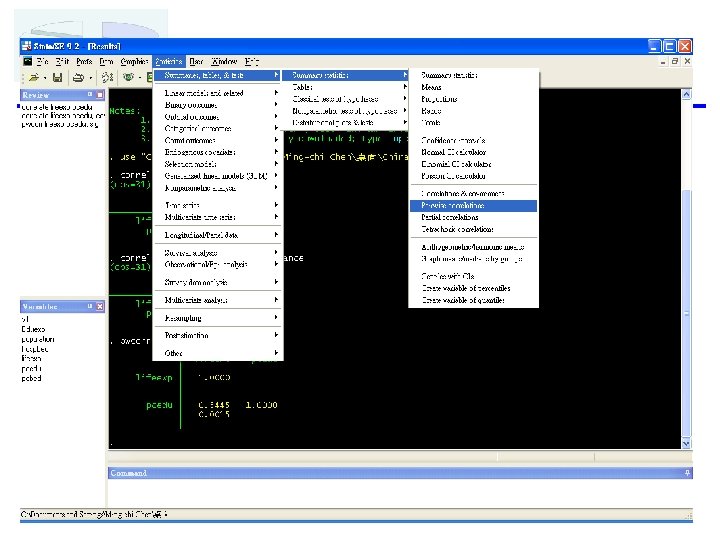Viewport: 720px width, 540px height.
Task: Open Classical tests of hypotheses submenu item
Action: [x=345, y=99]
